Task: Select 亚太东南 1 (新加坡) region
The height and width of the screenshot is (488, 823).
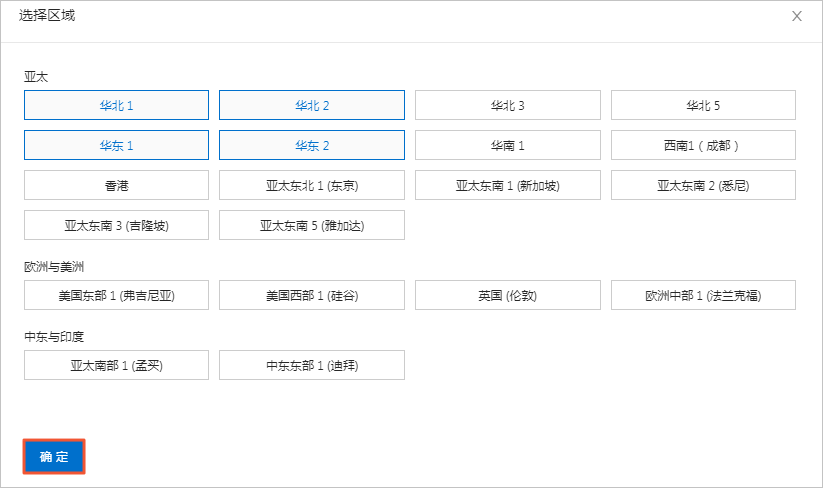Action: 508,185
